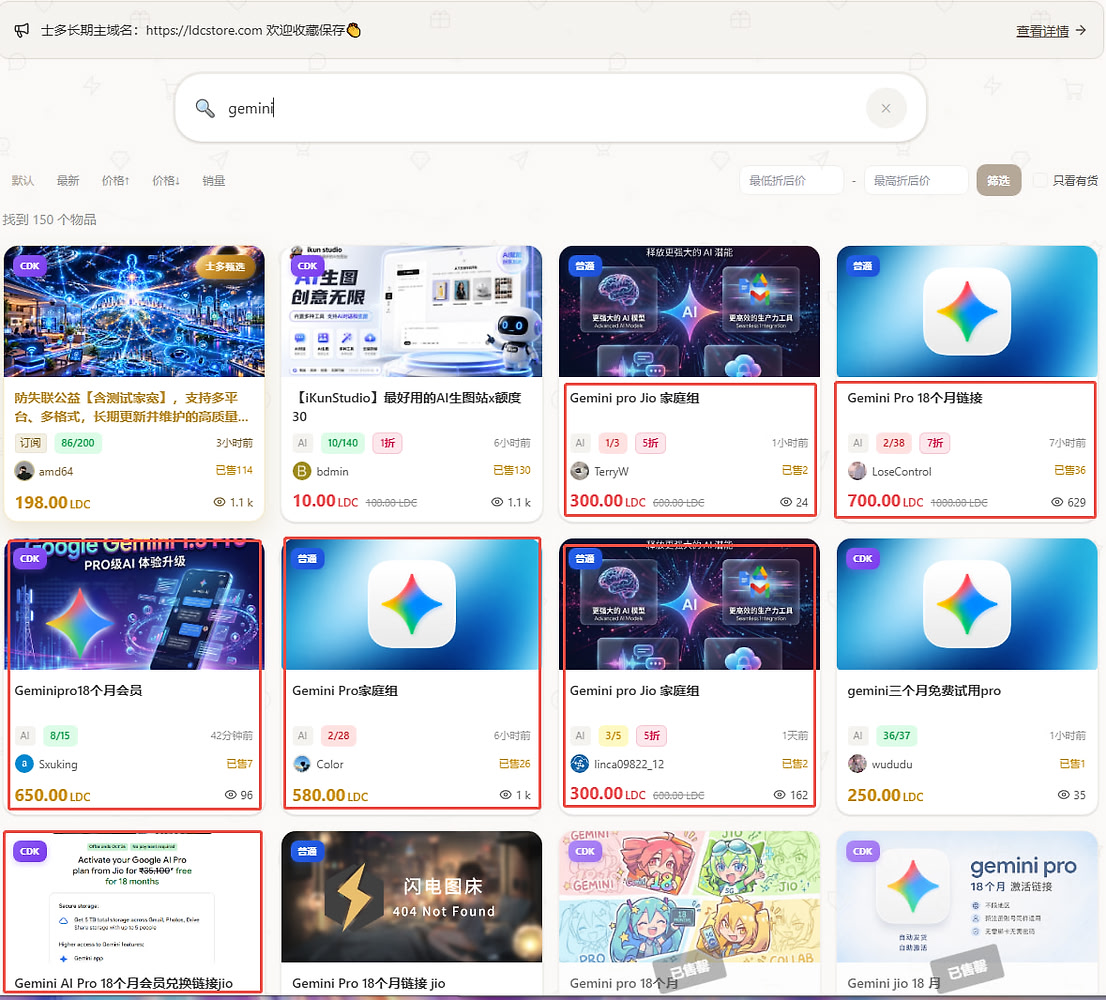This screenshot has height=1000, width=1106.
Task: Click TerryW's seller avatar
Action: (x=580, y=471)
